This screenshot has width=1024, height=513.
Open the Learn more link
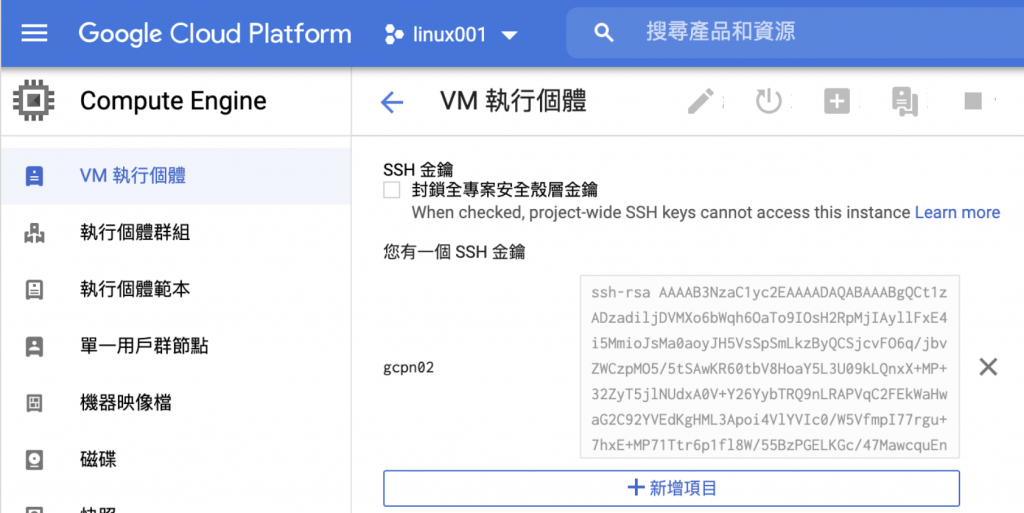point(957,212)
